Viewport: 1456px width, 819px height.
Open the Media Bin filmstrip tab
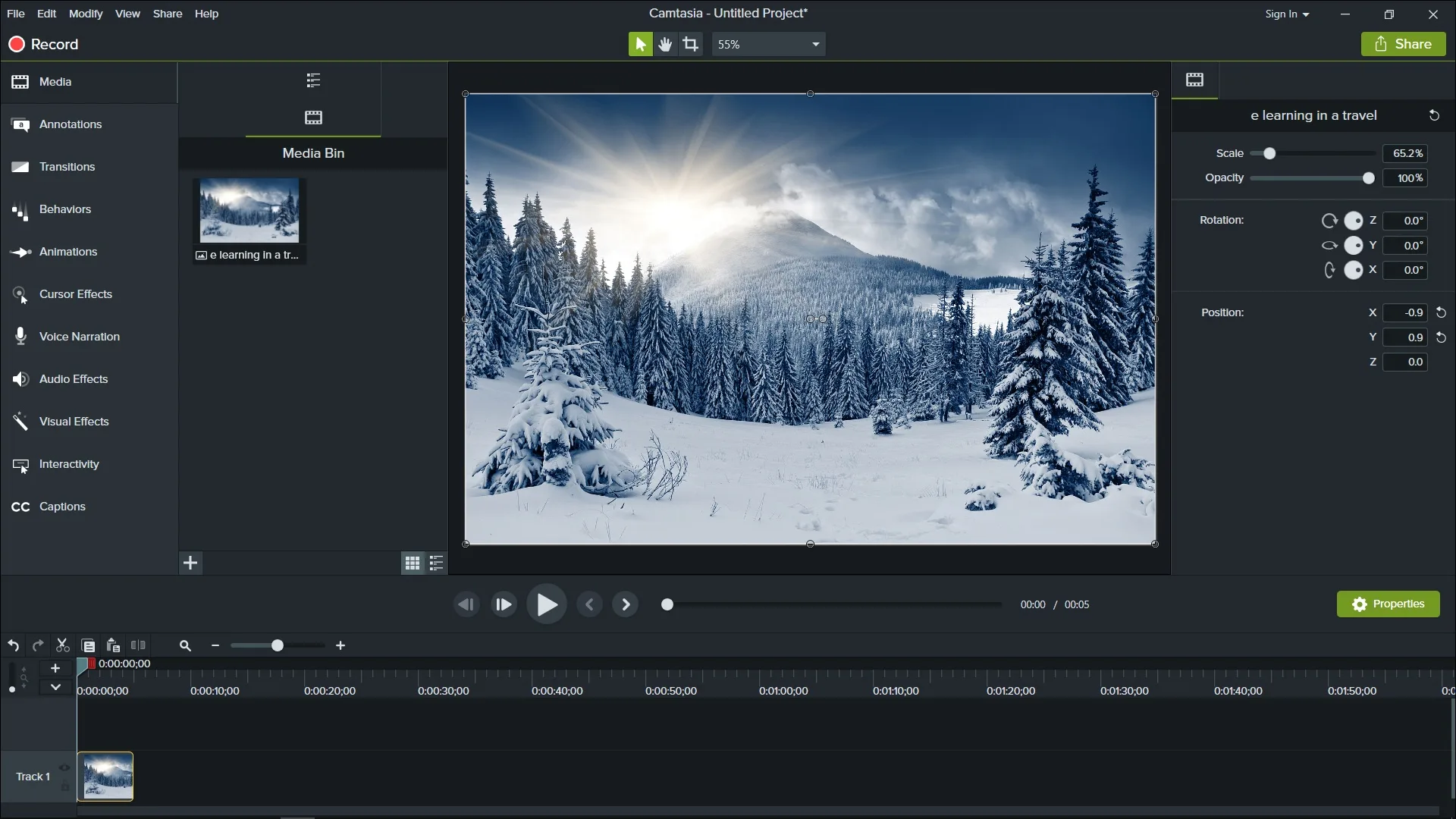point(313,118)
